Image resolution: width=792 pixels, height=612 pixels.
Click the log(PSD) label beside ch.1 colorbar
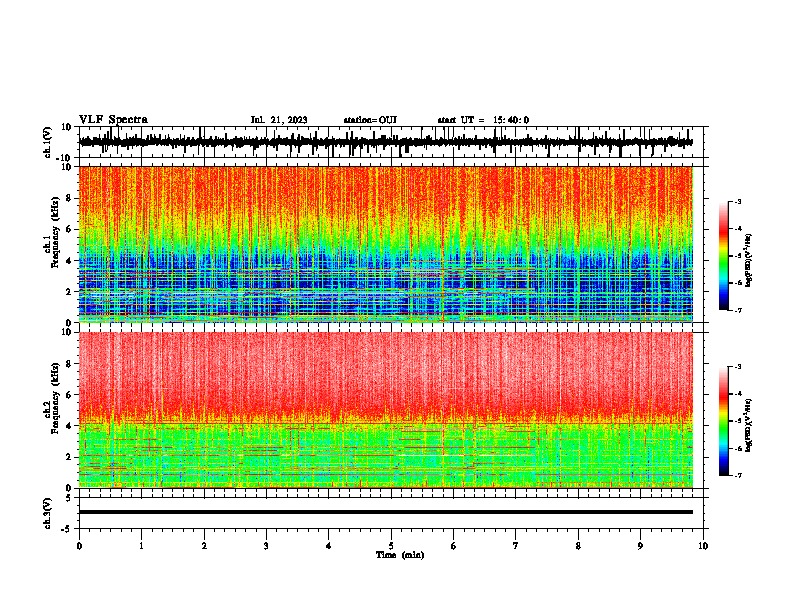tap(749, 261)
